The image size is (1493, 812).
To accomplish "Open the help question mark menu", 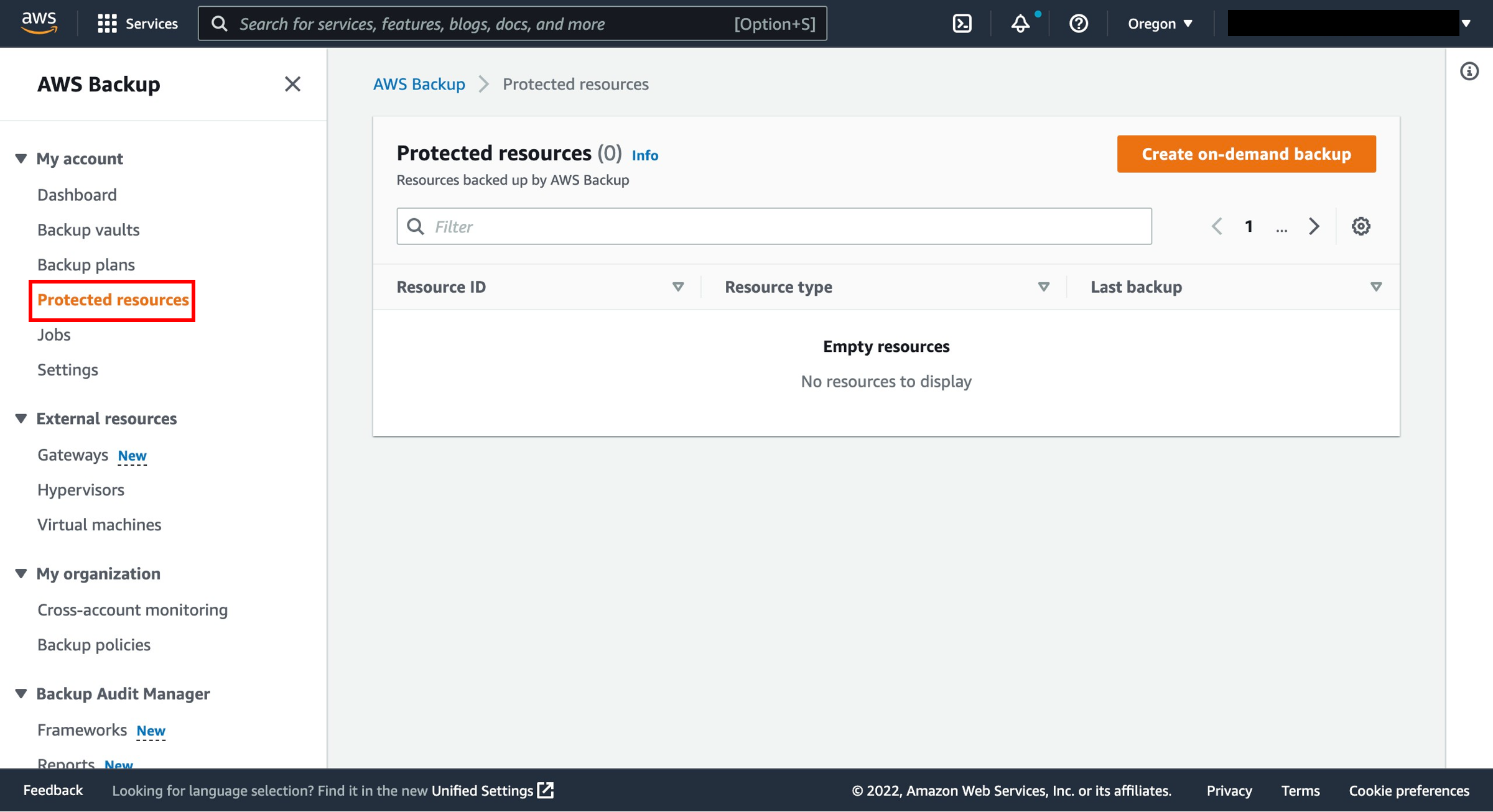I will tap(1078, 24).
